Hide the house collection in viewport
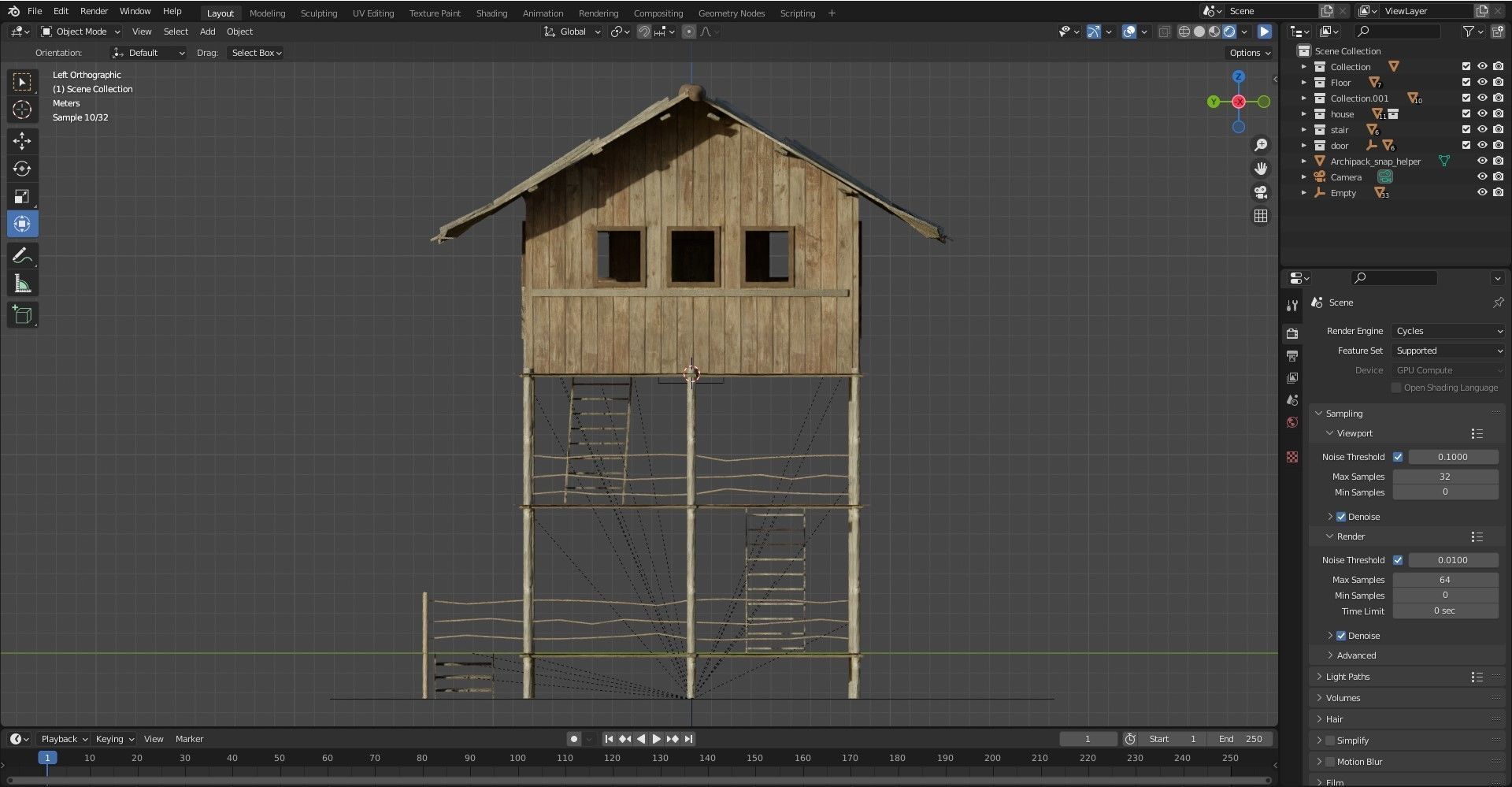 1481,114
